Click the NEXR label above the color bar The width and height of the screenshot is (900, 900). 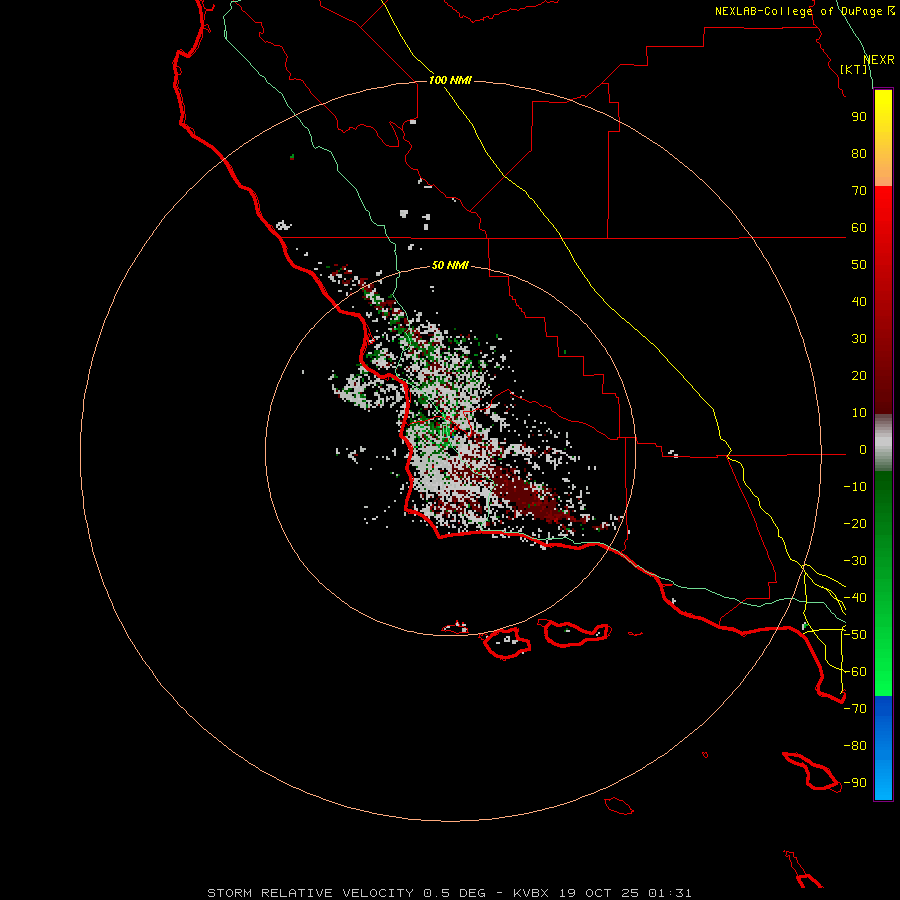879,60
